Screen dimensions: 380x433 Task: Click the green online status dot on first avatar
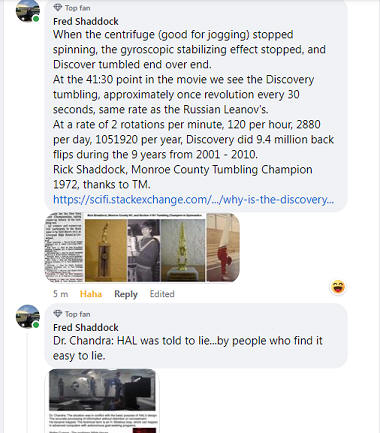(36, 19)
